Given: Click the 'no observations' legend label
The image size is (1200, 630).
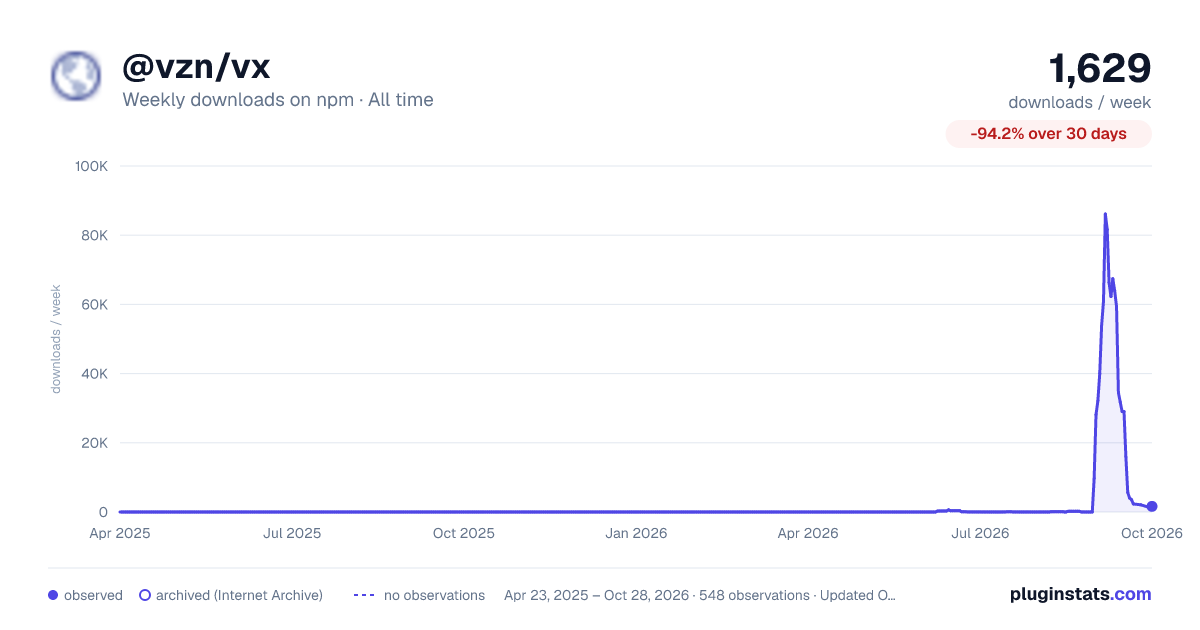Looking at the screenshot, I should coord(434,595).
